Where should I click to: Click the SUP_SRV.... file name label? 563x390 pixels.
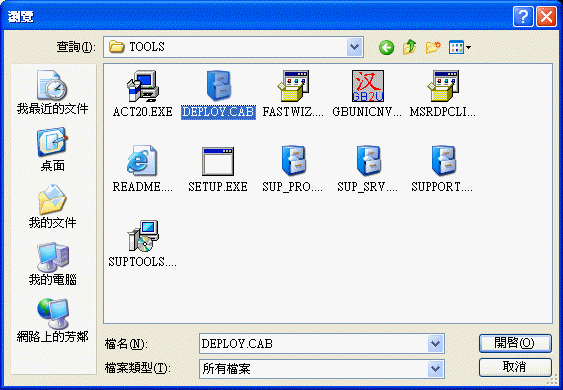(x=367, y=187)
